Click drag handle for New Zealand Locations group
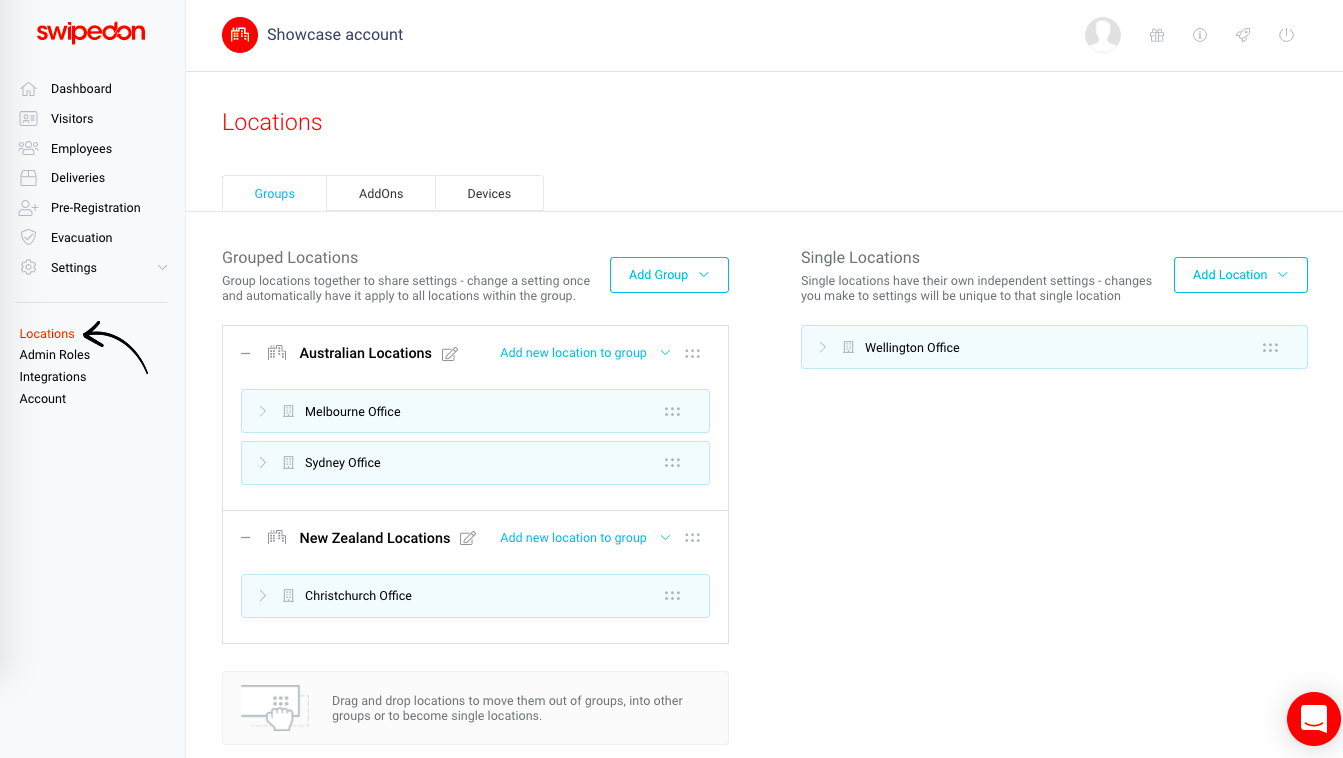Viewport: 1343px width, 758px height. [x=693, y=538]
